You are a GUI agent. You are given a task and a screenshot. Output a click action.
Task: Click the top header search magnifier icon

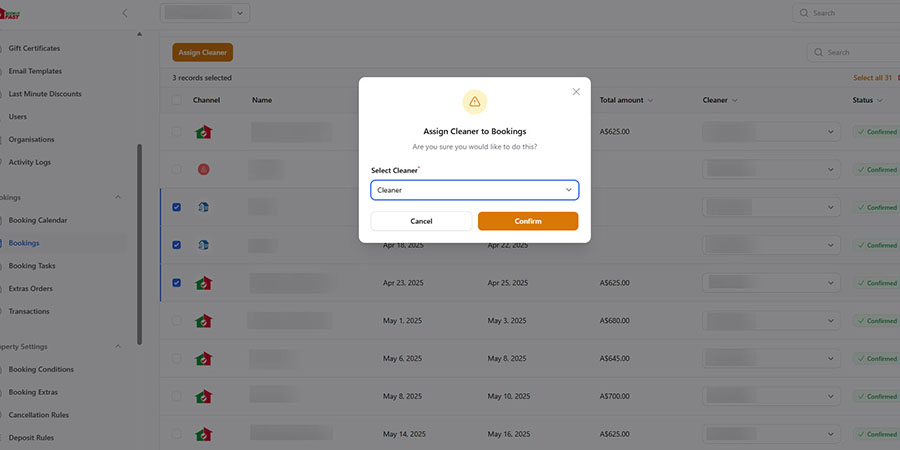point(804,13)
